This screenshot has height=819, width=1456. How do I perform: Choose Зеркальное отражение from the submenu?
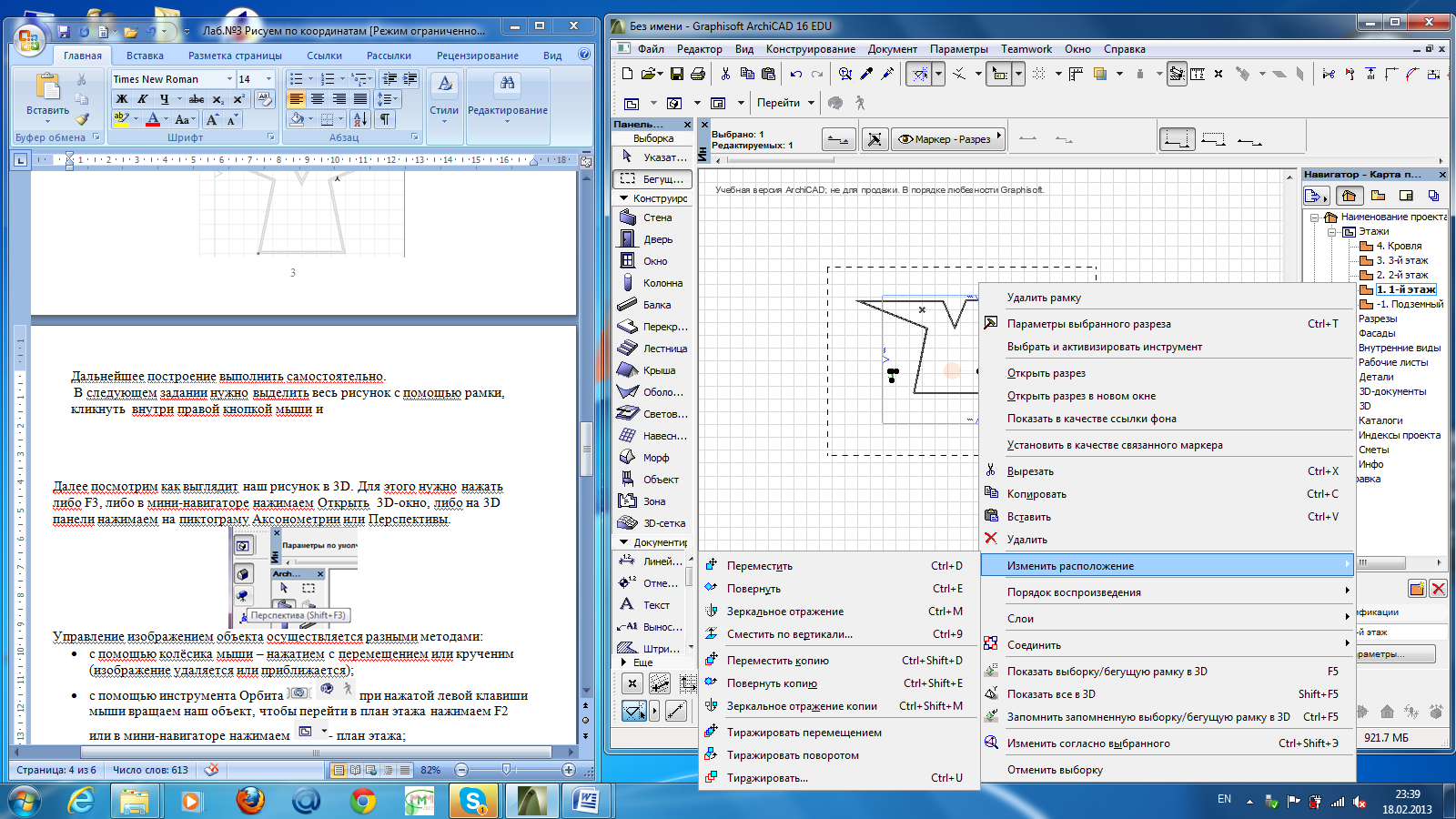click(839, 612)
